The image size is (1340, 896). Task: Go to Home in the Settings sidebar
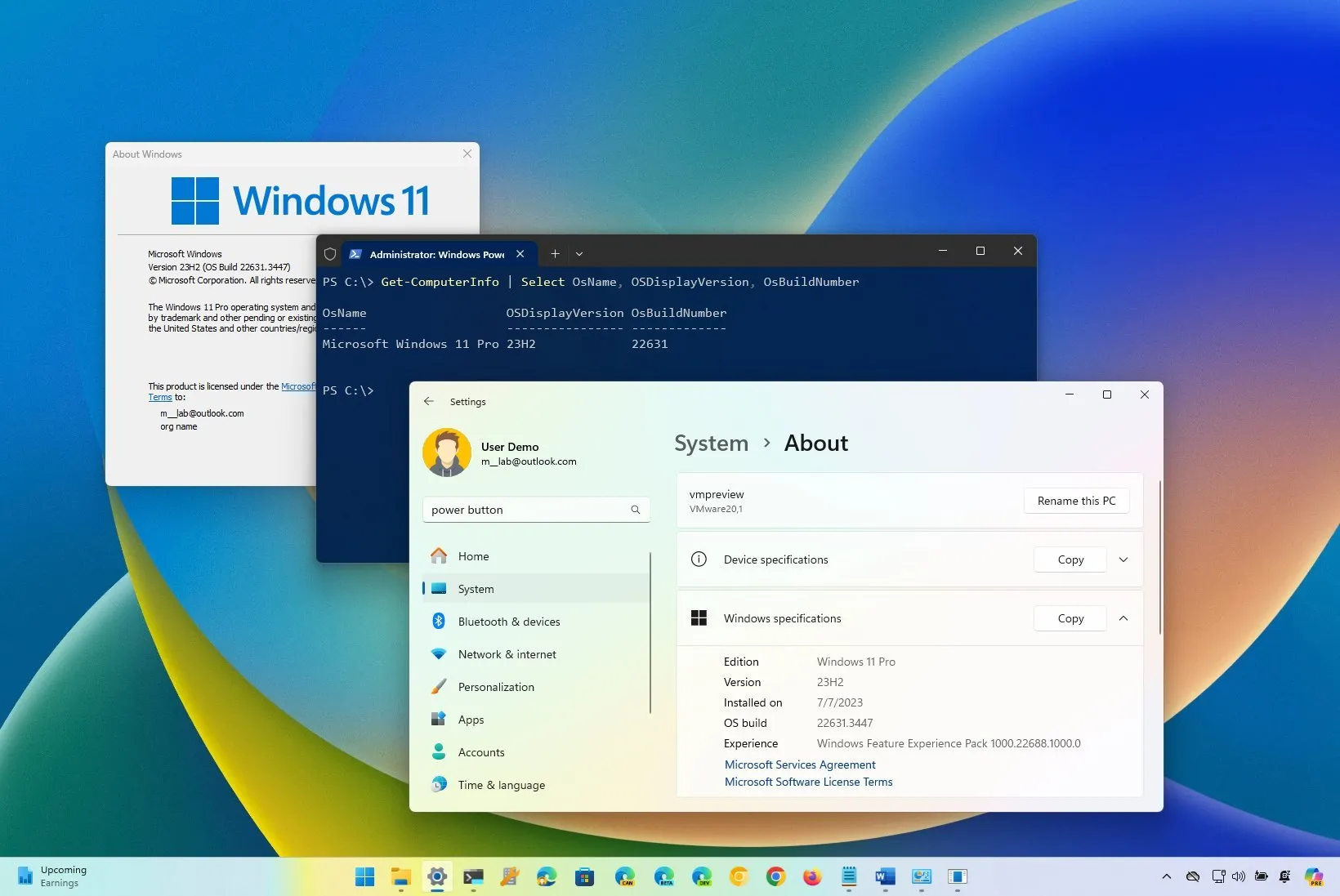(x=472, y=555)
